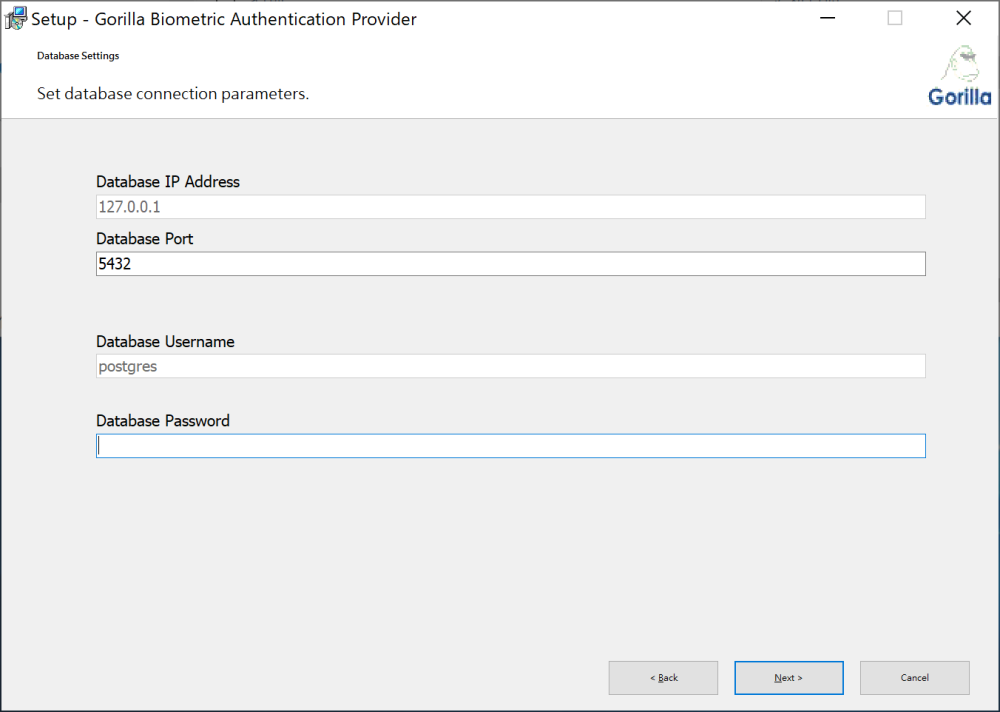The image size is (1000, 712).
Task: Click the setup installer icon in title bar
Action: pyautogui.click(x=14, y=18)
